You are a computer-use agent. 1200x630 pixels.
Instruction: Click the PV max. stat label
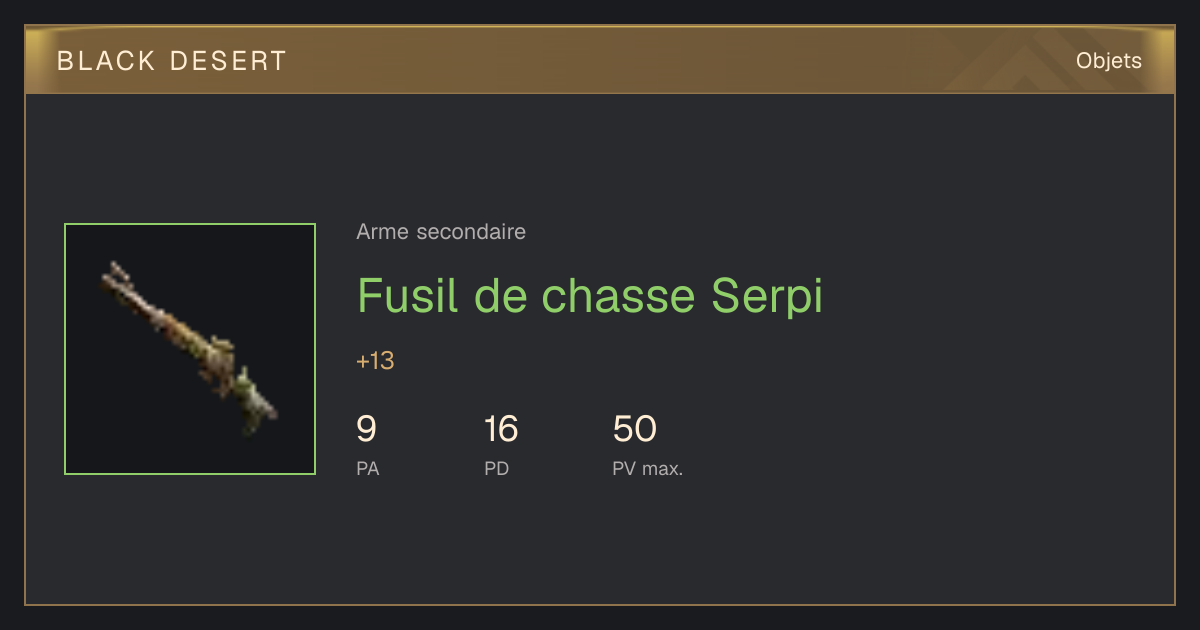[x=648, y=468]
